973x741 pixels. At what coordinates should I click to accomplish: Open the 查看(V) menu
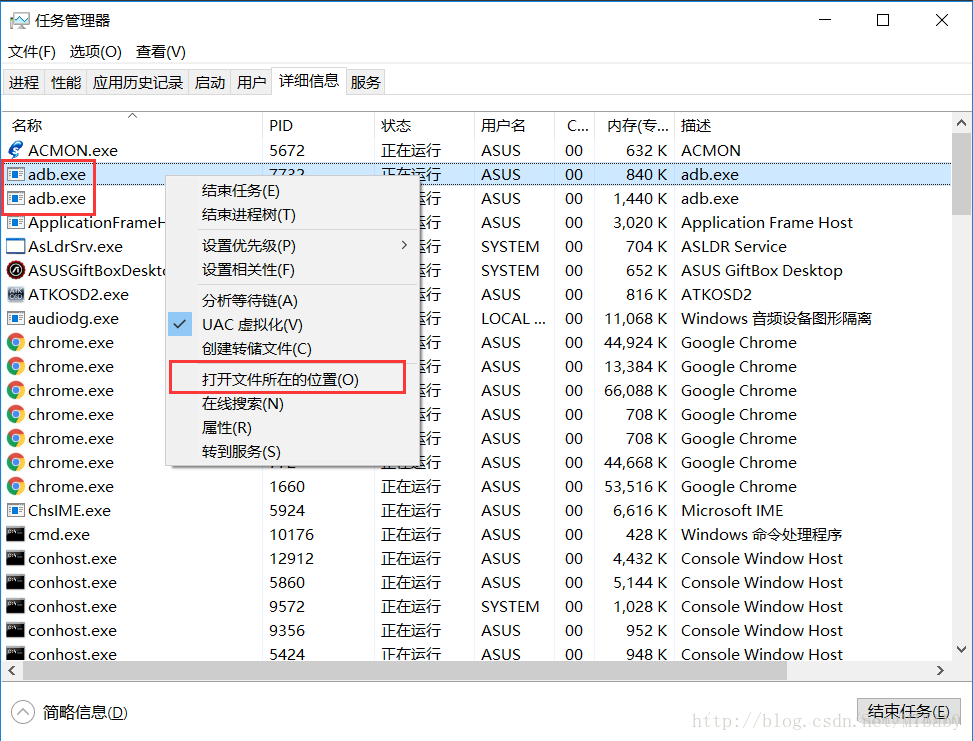[161, 52]
